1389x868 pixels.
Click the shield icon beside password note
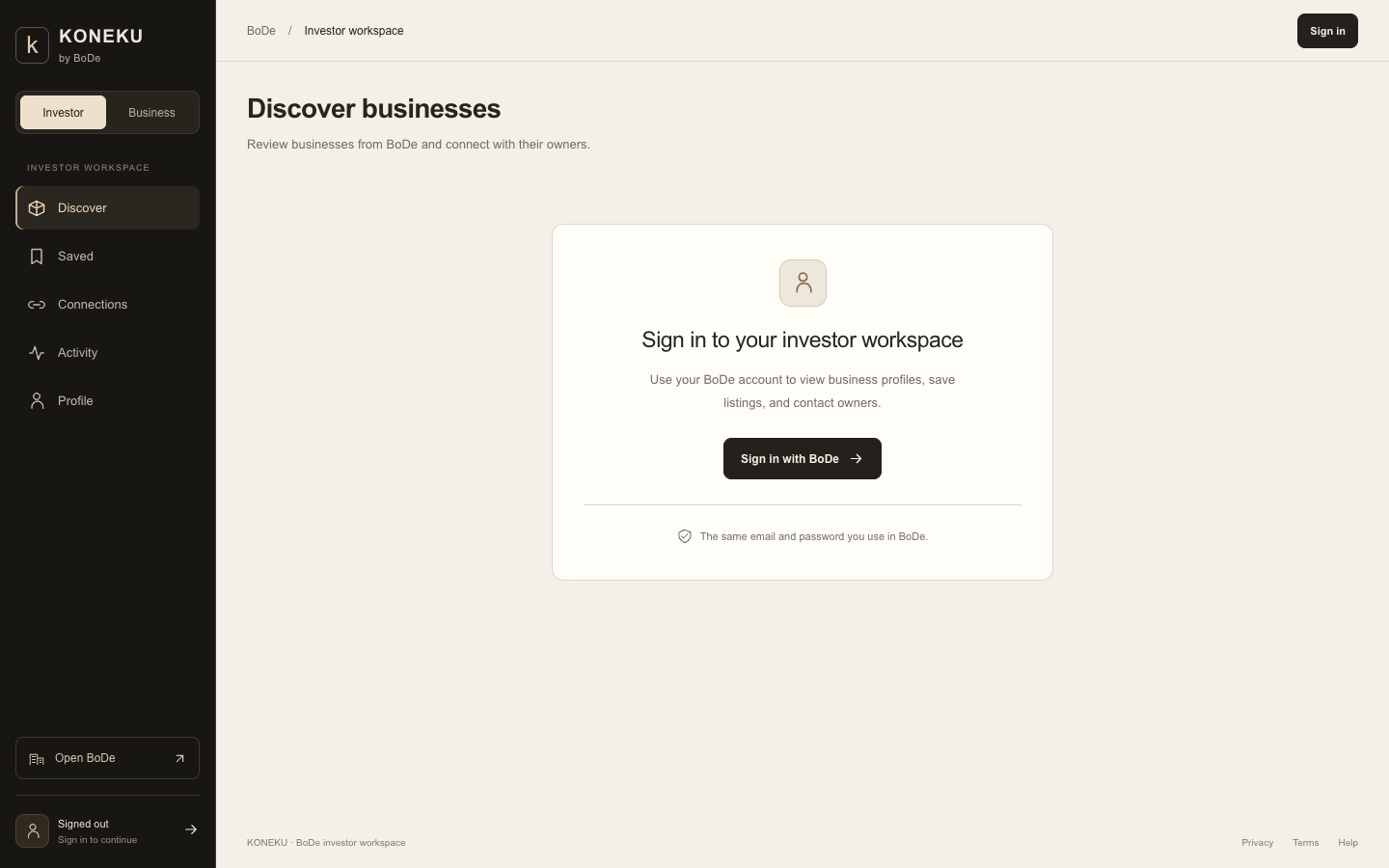point(685,536)
